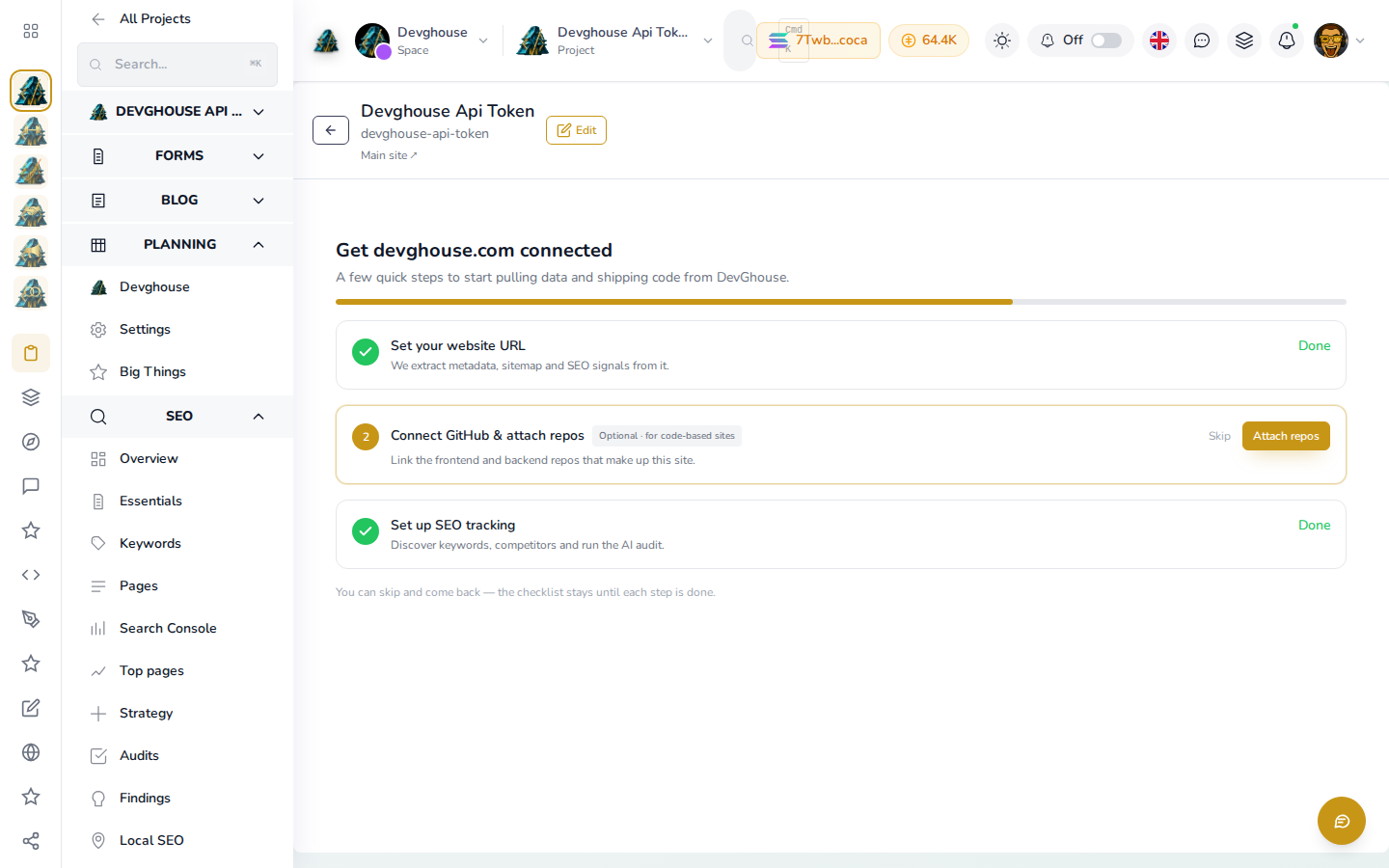Collapse the SEO section
The image size is (1389, 868).
[x=177, y=417]
